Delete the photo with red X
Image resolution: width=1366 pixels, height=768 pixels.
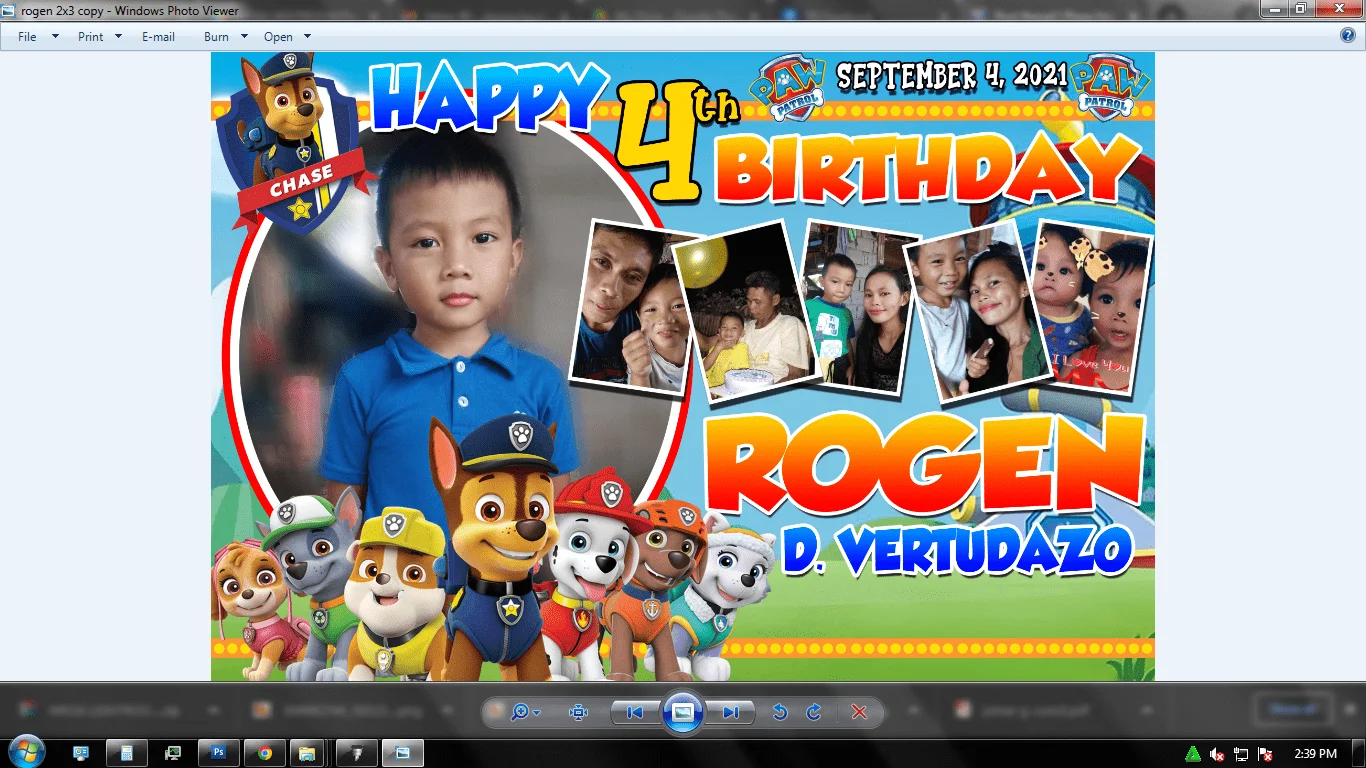[858, 712]
